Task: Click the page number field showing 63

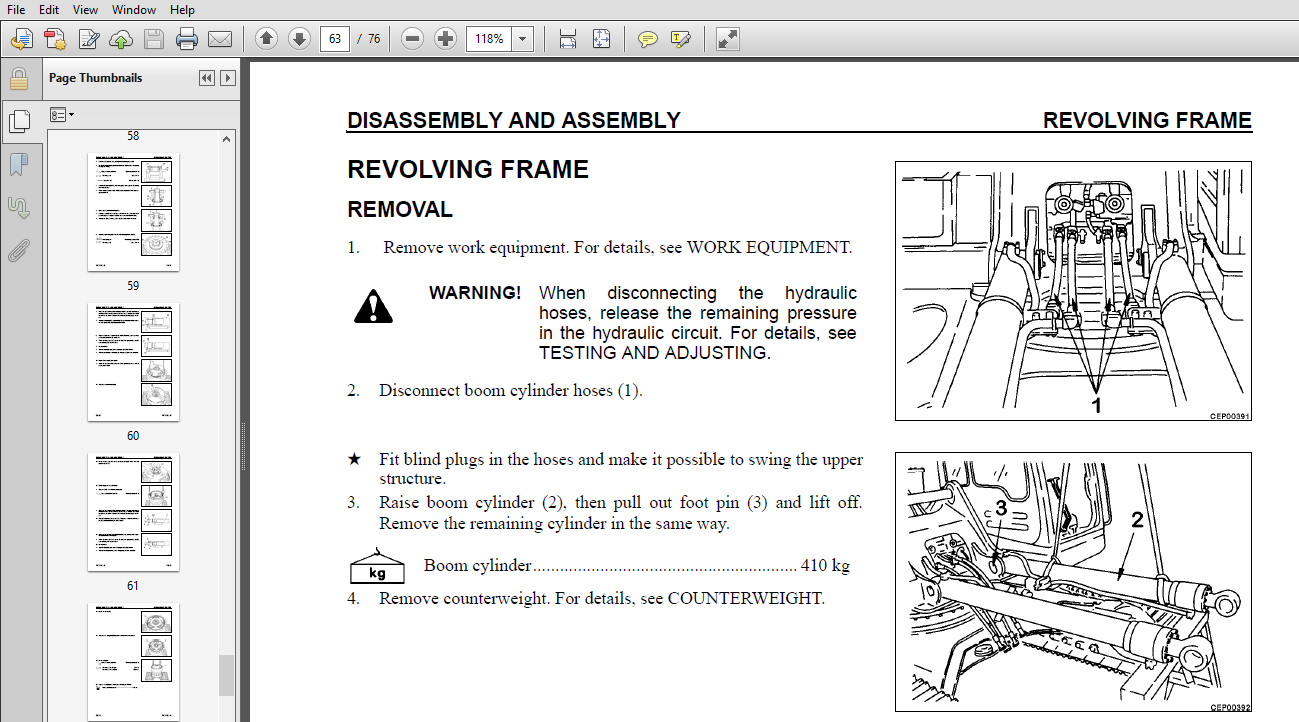Action: [334, 39]
